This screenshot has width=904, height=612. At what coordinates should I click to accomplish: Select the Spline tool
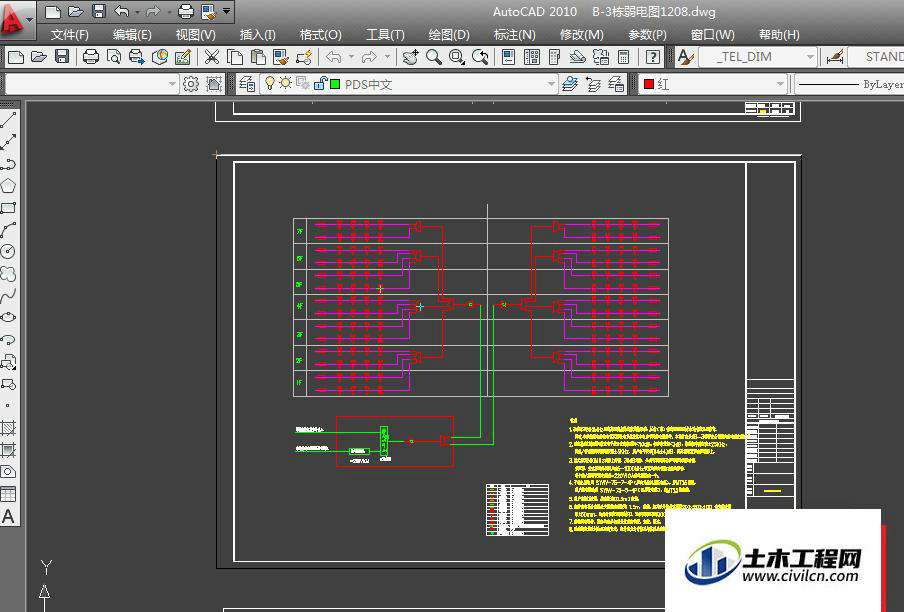tap(8, 296)
